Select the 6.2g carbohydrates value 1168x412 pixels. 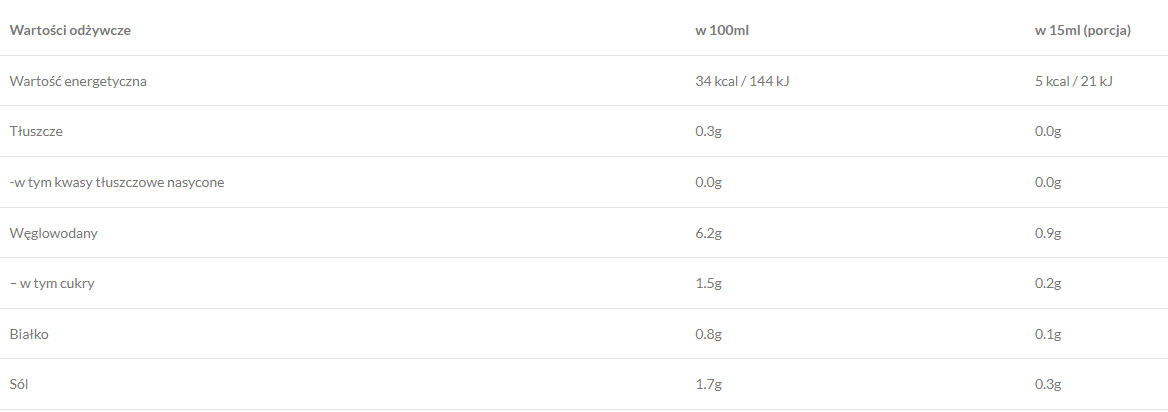[708, 233]
